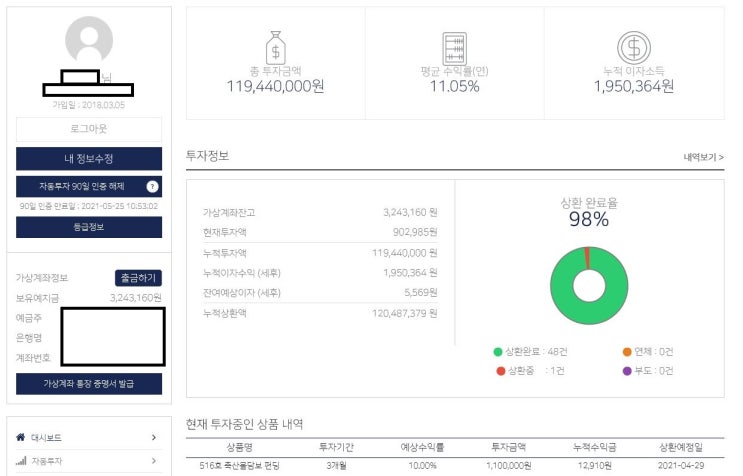Click the 90일 인증 만료일 date text
743x476 pixels.
coord(89,207)
